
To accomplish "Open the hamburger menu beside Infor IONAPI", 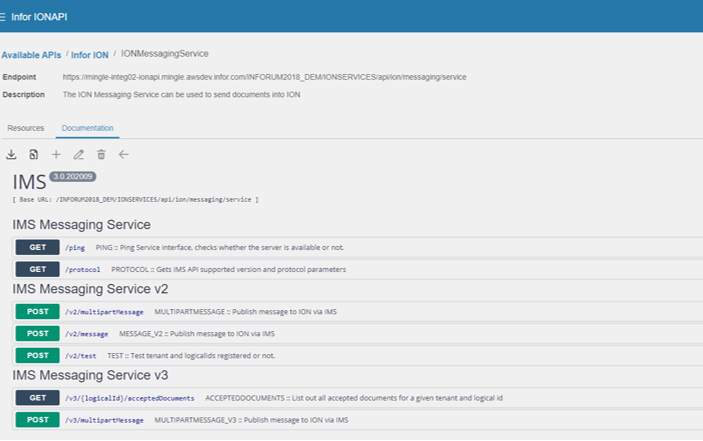I will [4, 17].
